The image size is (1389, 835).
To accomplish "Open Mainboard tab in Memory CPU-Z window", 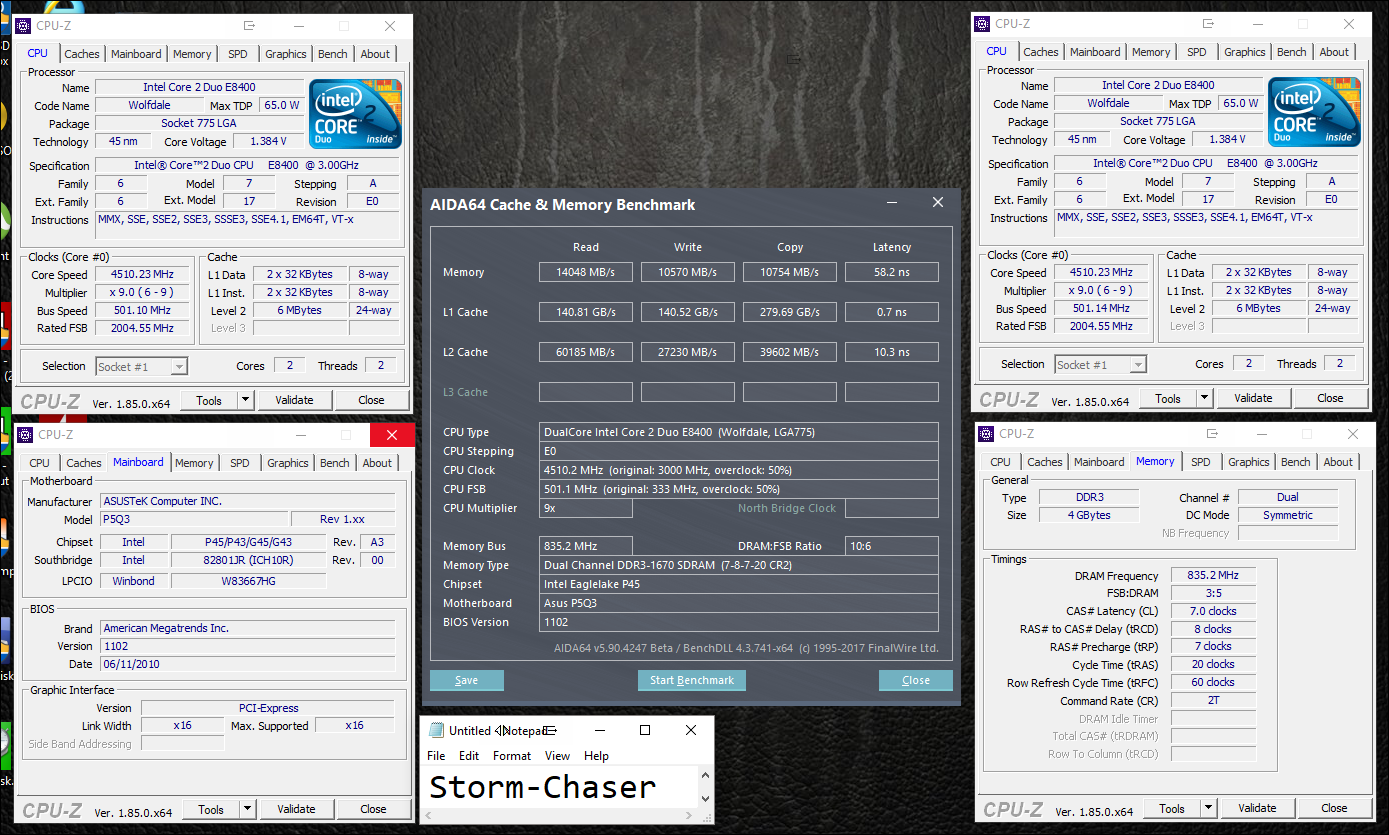I will pyautogui.click(x=1099, y=462).
